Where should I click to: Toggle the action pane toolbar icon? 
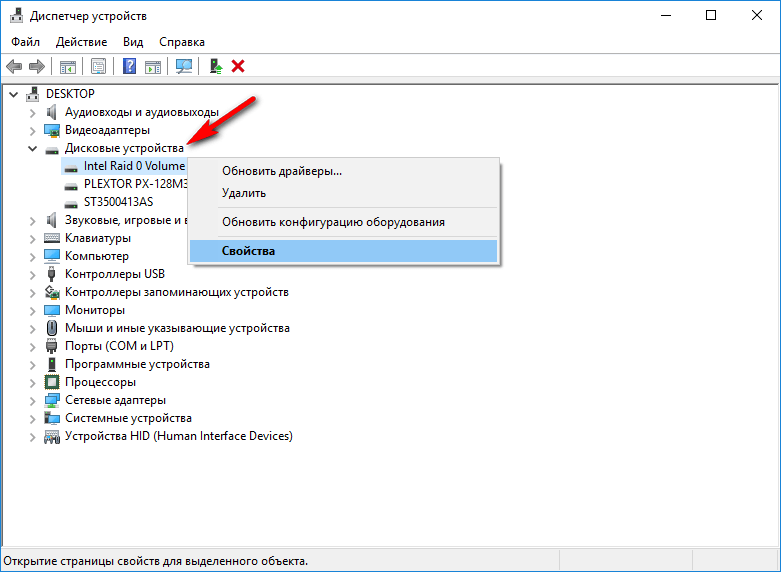tap(153, 66)
